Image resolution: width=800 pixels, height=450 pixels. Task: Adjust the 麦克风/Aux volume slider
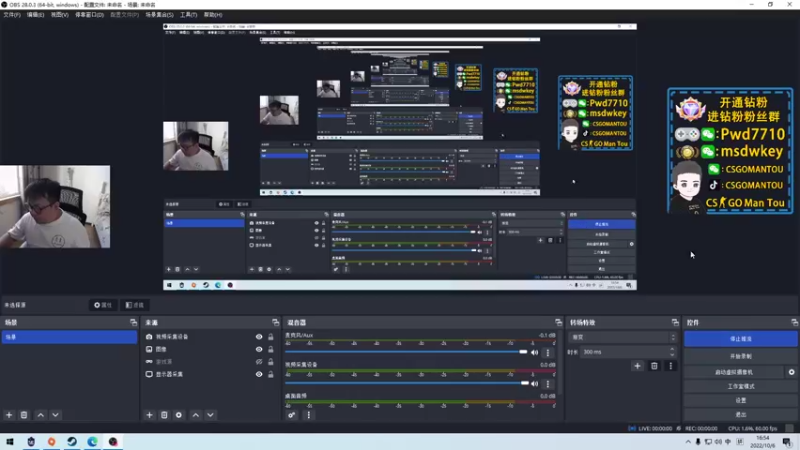pyautogui.click(x=406, y=352)
